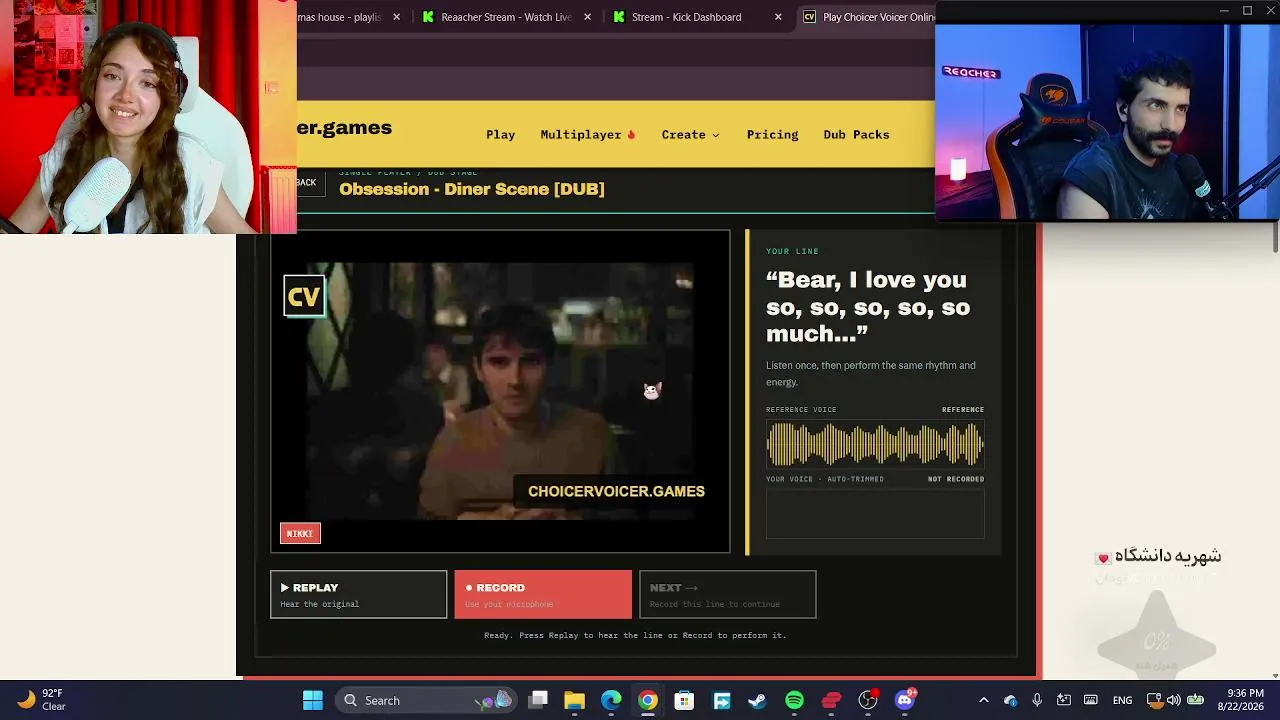Click the empty Your Voice recording box

click(875, 513)
